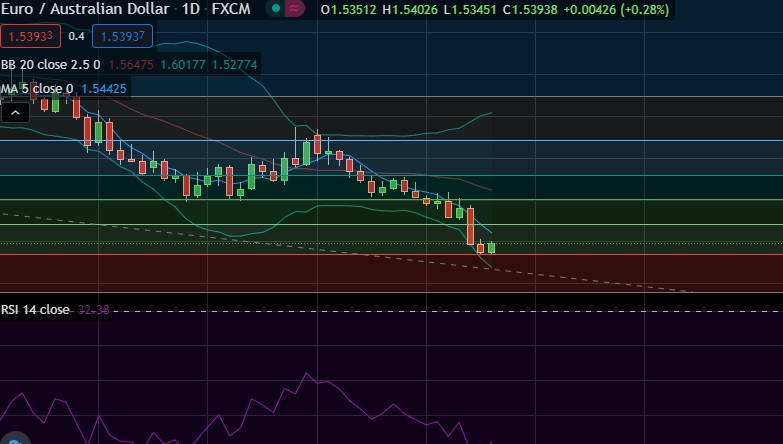This screenshot has width=783, height=444.
Task: Click the pink data-mode wave icon
Action: click(295, 8)
